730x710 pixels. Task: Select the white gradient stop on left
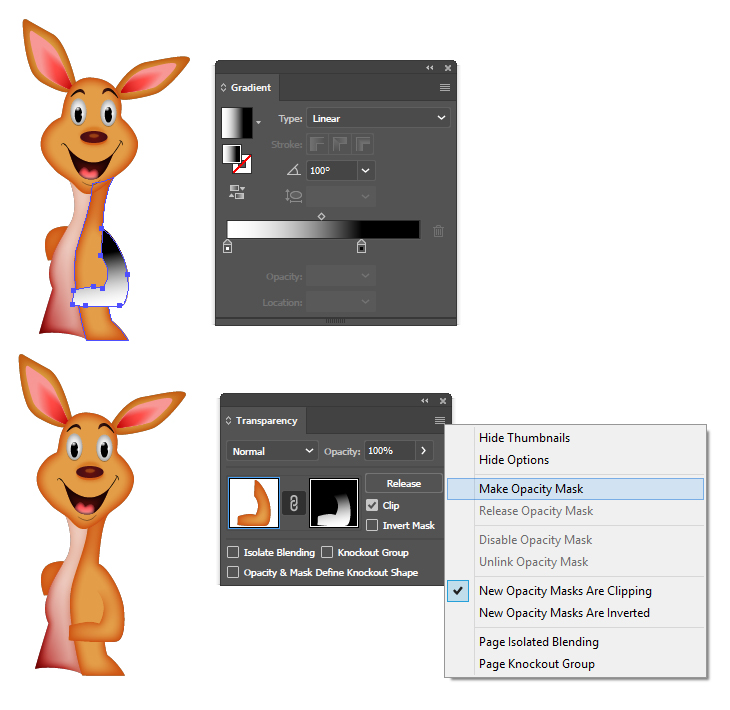[x=227, y=246]
